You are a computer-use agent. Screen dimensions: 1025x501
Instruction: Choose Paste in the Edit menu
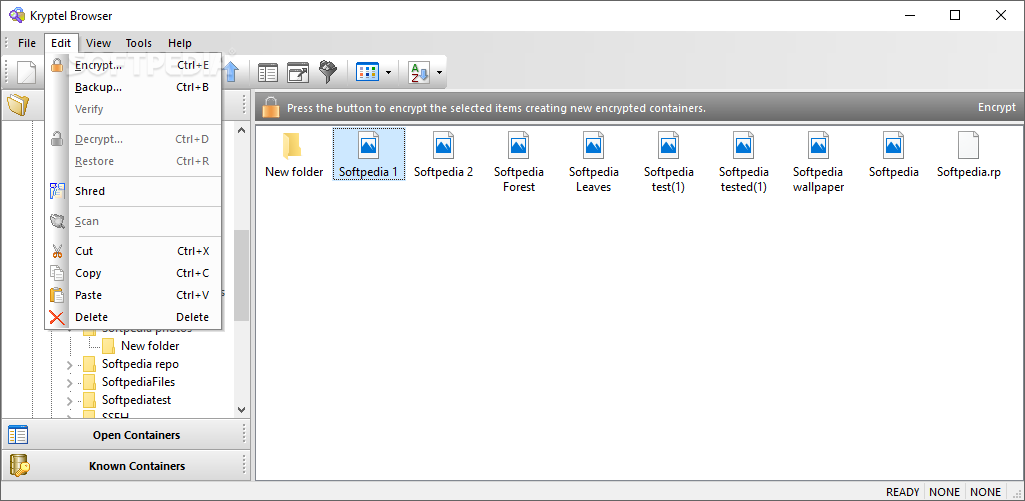(x=133, y=295)
